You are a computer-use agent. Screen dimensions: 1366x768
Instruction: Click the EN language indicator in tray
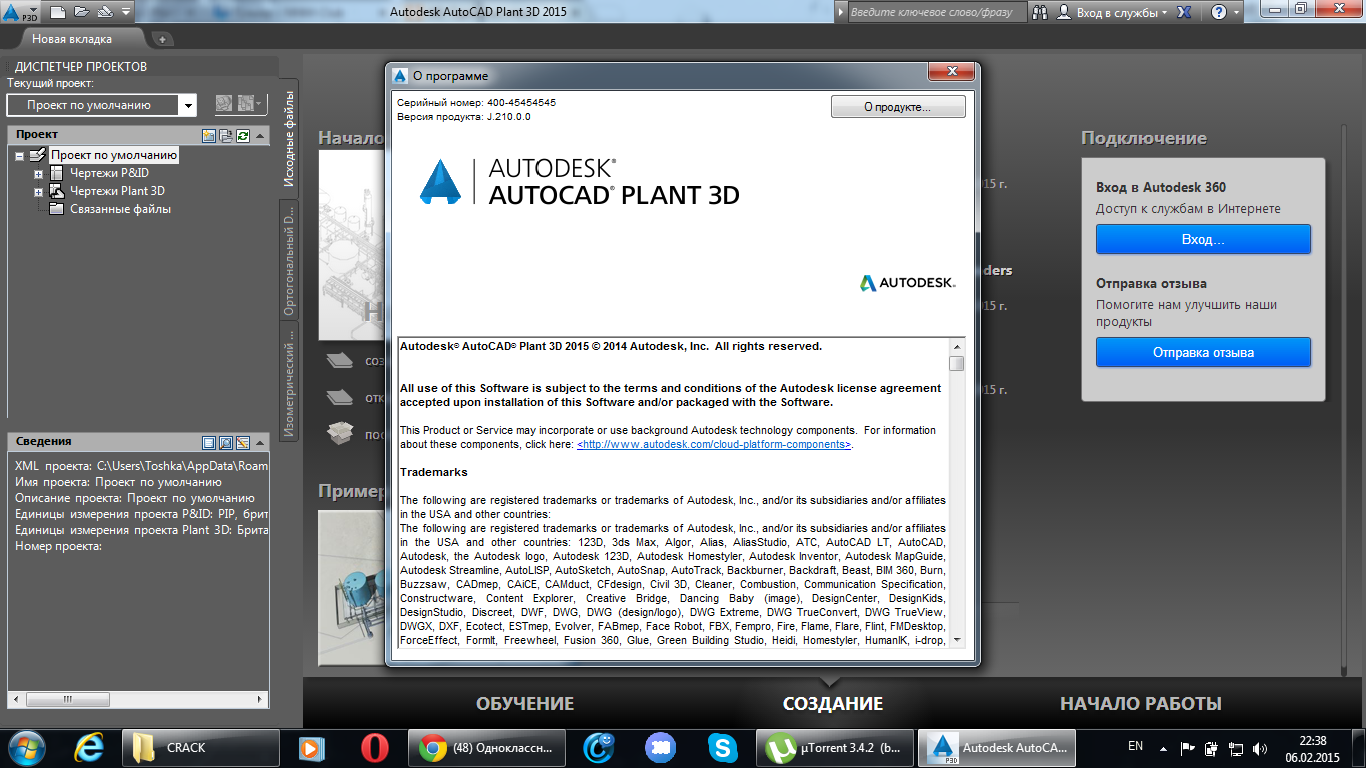1135,746
